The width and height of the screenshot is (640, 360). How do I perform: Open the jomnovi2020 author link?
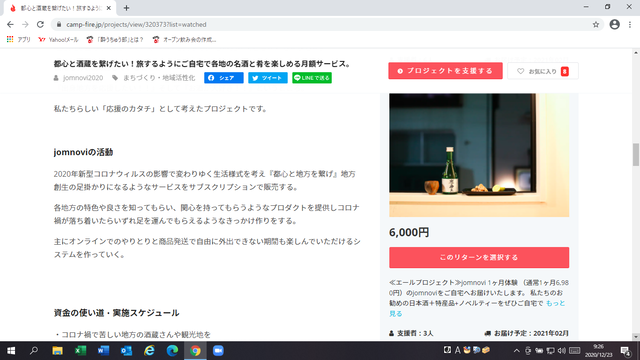tap(83, 78)
